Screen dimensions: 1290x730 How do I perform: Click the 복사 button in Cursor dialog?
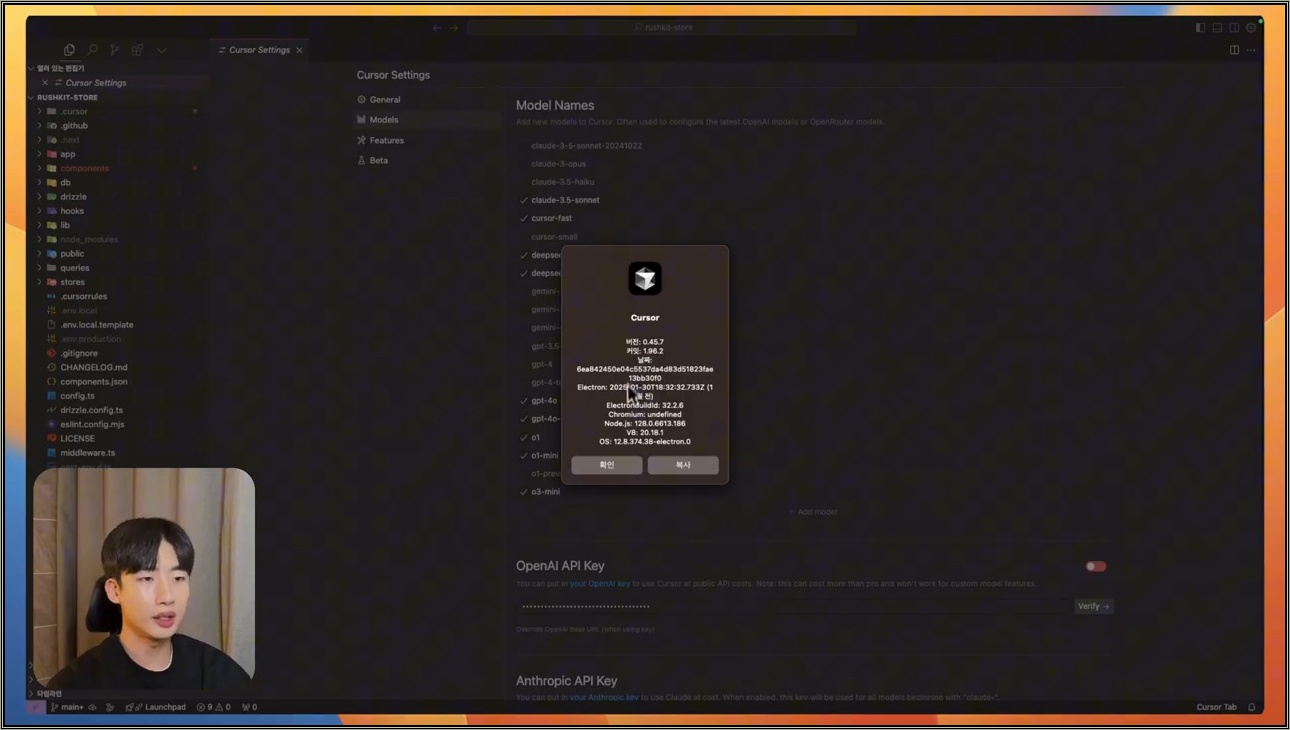coord(683,465)
